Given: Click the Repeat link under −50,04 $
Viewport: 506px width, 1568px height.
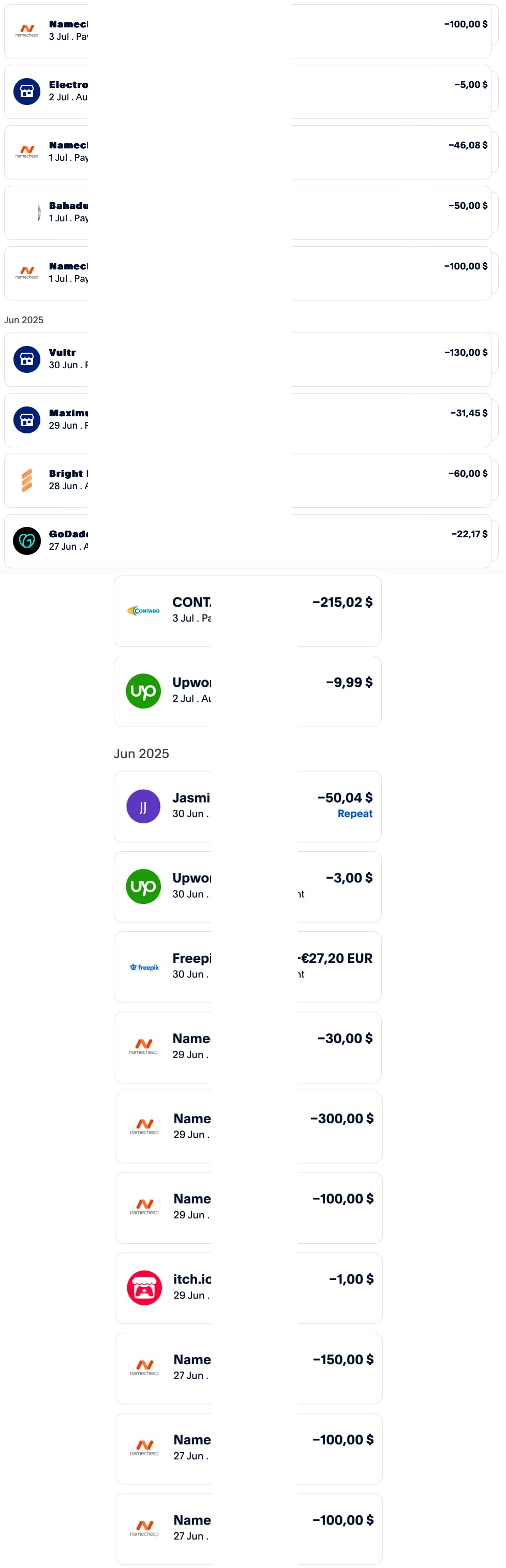Looking at the screenshot, I should click(x=355, y=813).
